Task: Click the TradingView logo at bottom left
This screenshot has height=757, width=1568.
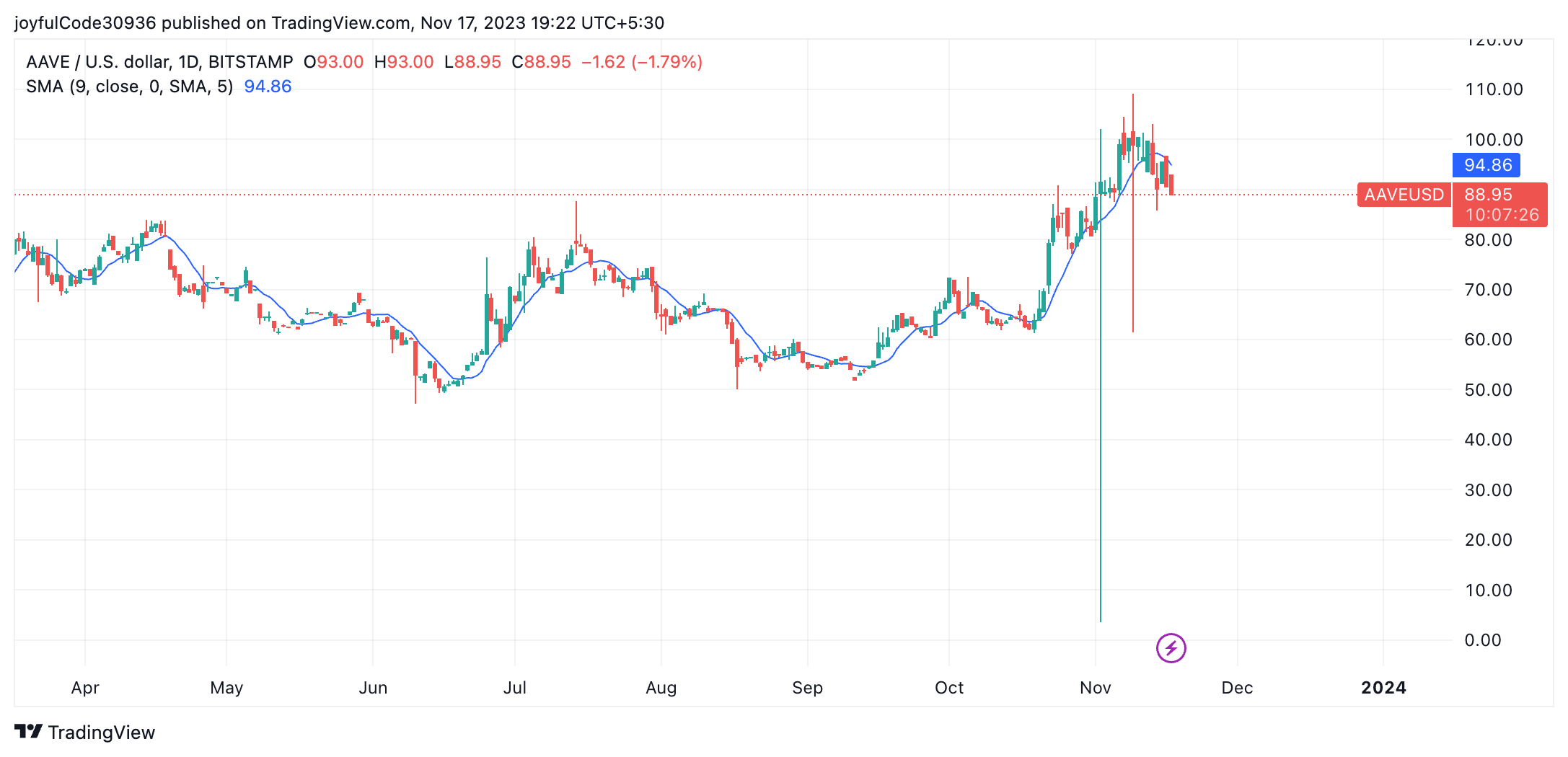Action: (x=85, y=732)
